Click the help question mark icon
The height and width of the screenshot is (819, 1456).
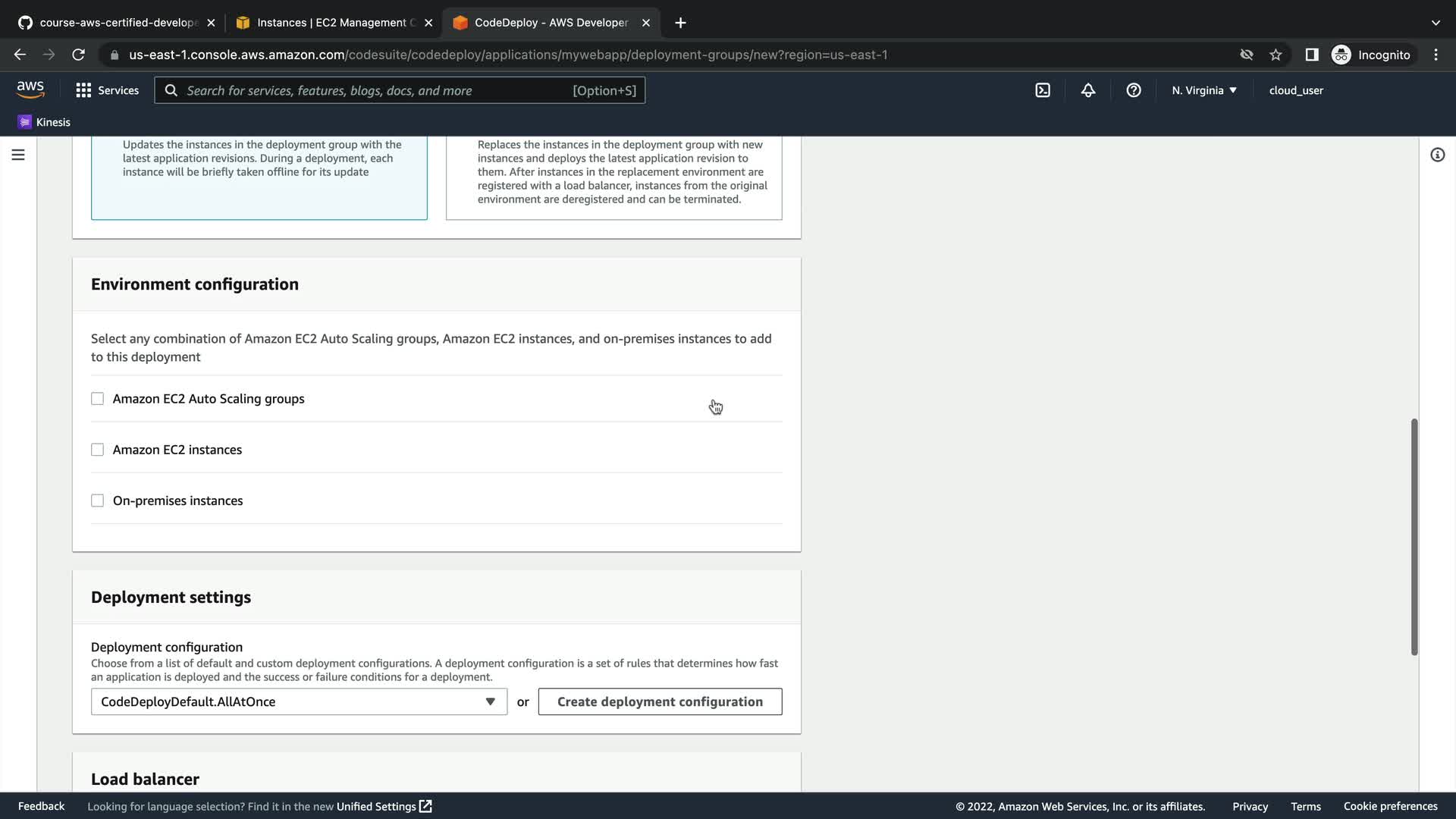click(x=1134, y=90)
